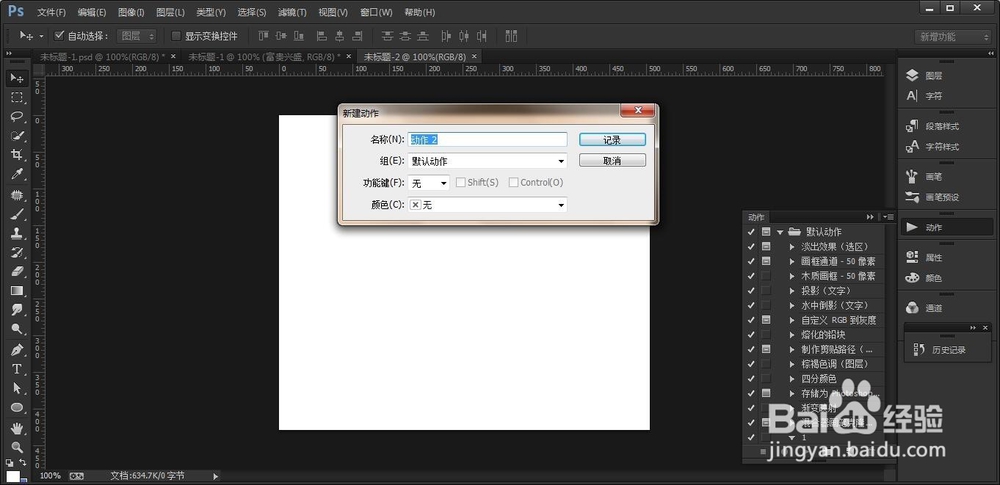This screenshot has width=1000, height=485.
Task: Collapse the 默认动作 folder
Action: pos(780,232)
